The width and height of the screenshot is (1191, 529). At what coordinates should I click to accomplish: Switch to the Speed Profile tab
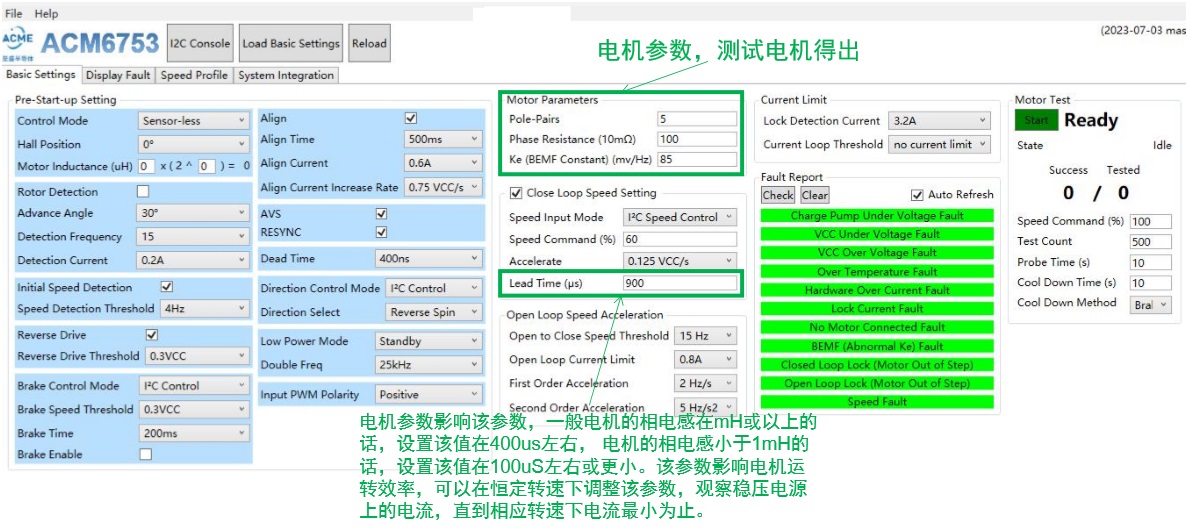[x=194, y=75]
